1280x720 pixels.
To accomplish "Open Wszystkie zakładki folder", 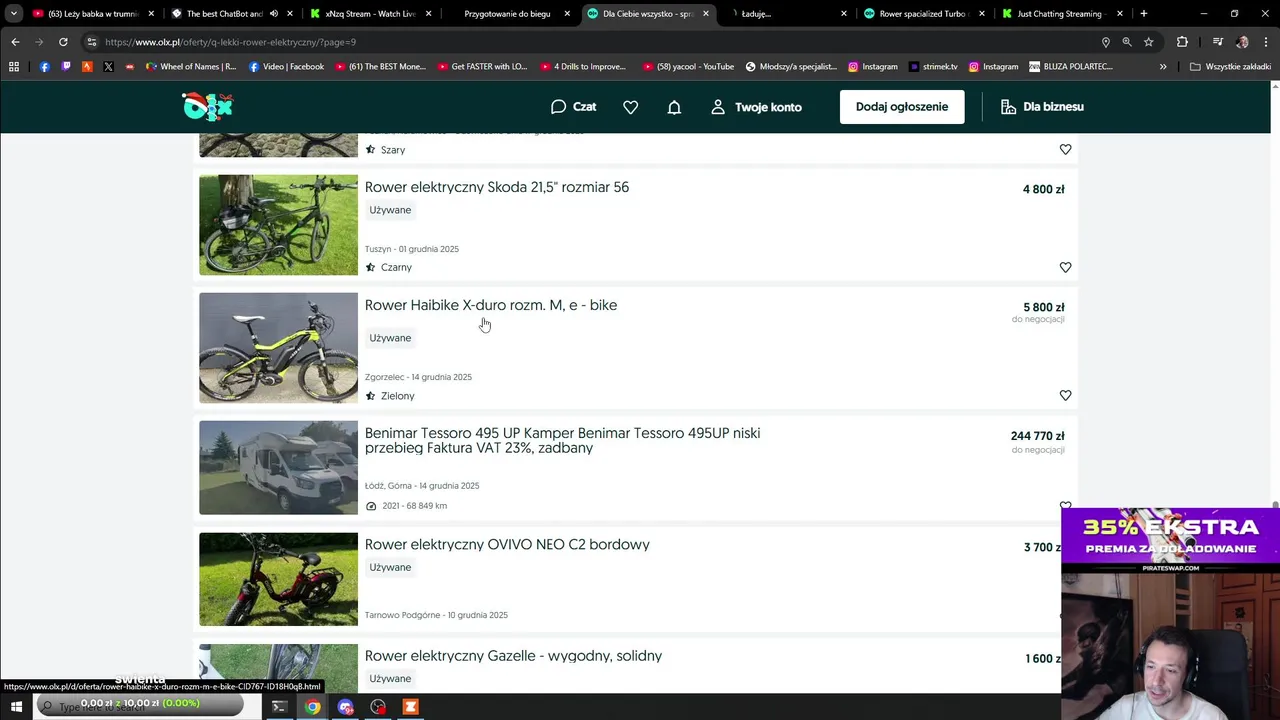I will pos(1230,67).
